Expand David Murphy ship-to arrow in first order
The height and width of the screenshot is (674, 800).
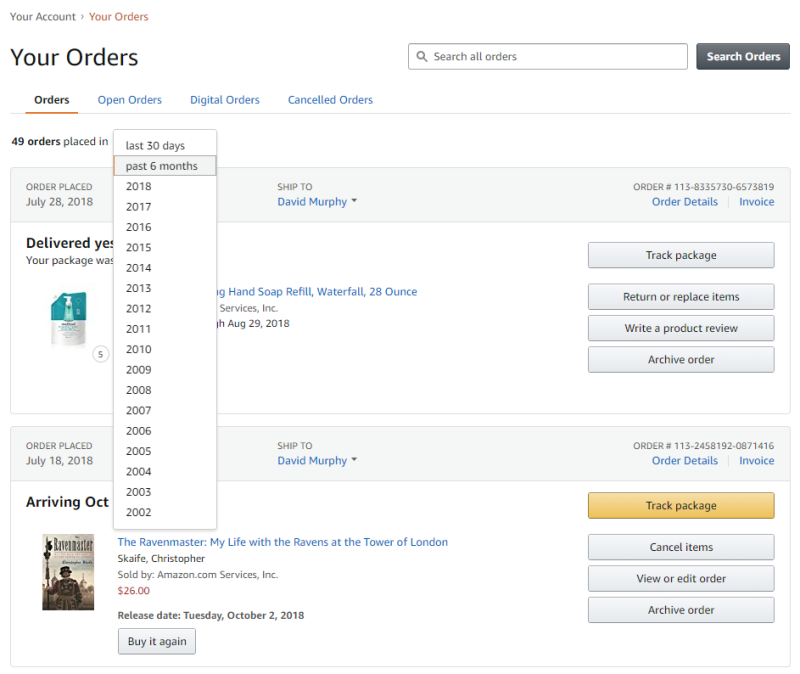click(354, 202)
